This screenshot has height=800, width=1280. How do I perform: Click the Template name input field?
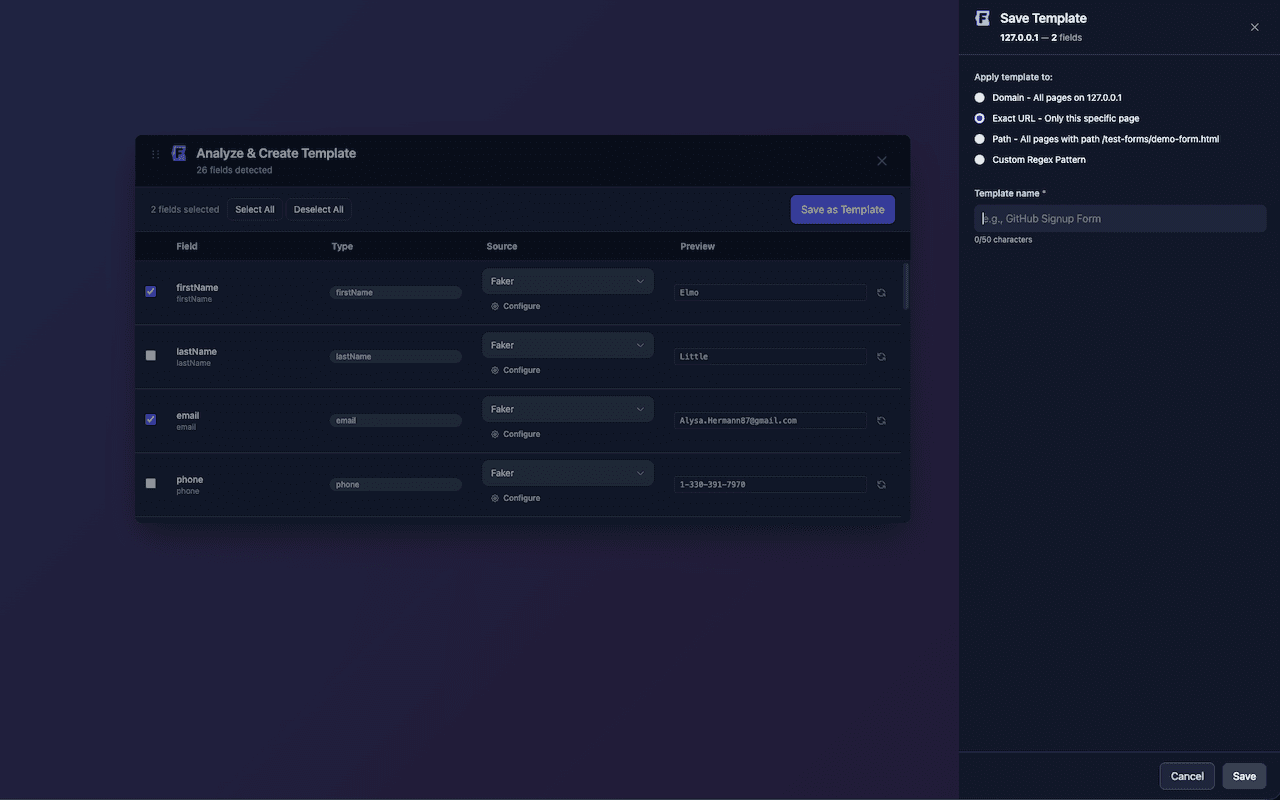tap(1119, 218)
